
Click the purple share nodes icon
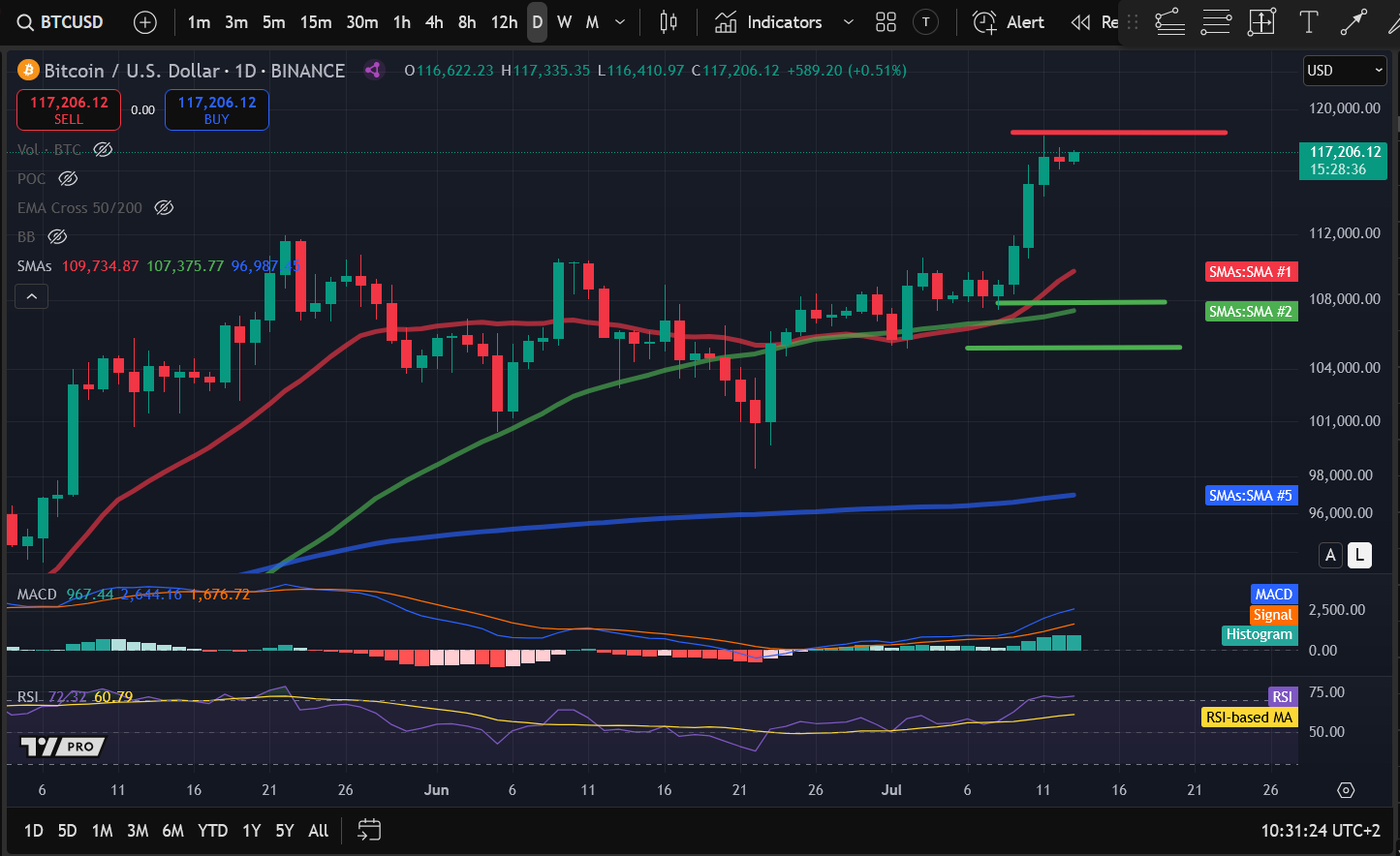[373, 70]
